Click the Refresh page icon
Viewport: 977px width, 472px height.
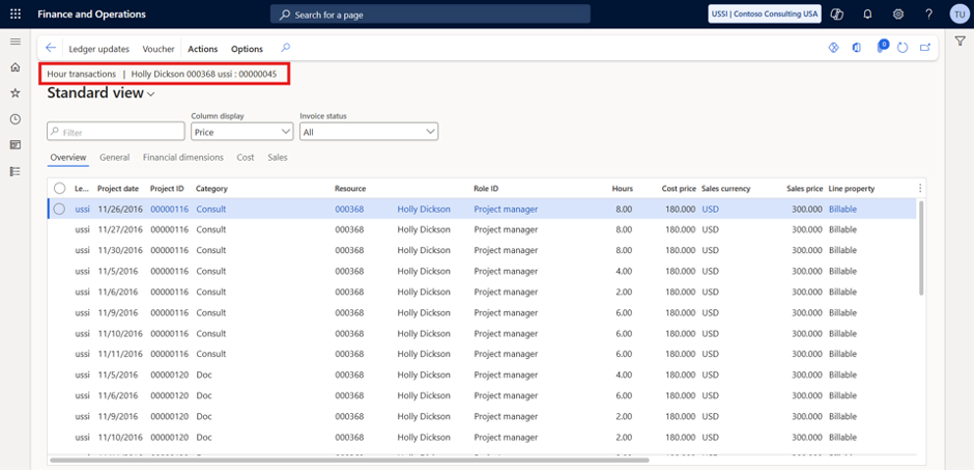tap(903, 48)
